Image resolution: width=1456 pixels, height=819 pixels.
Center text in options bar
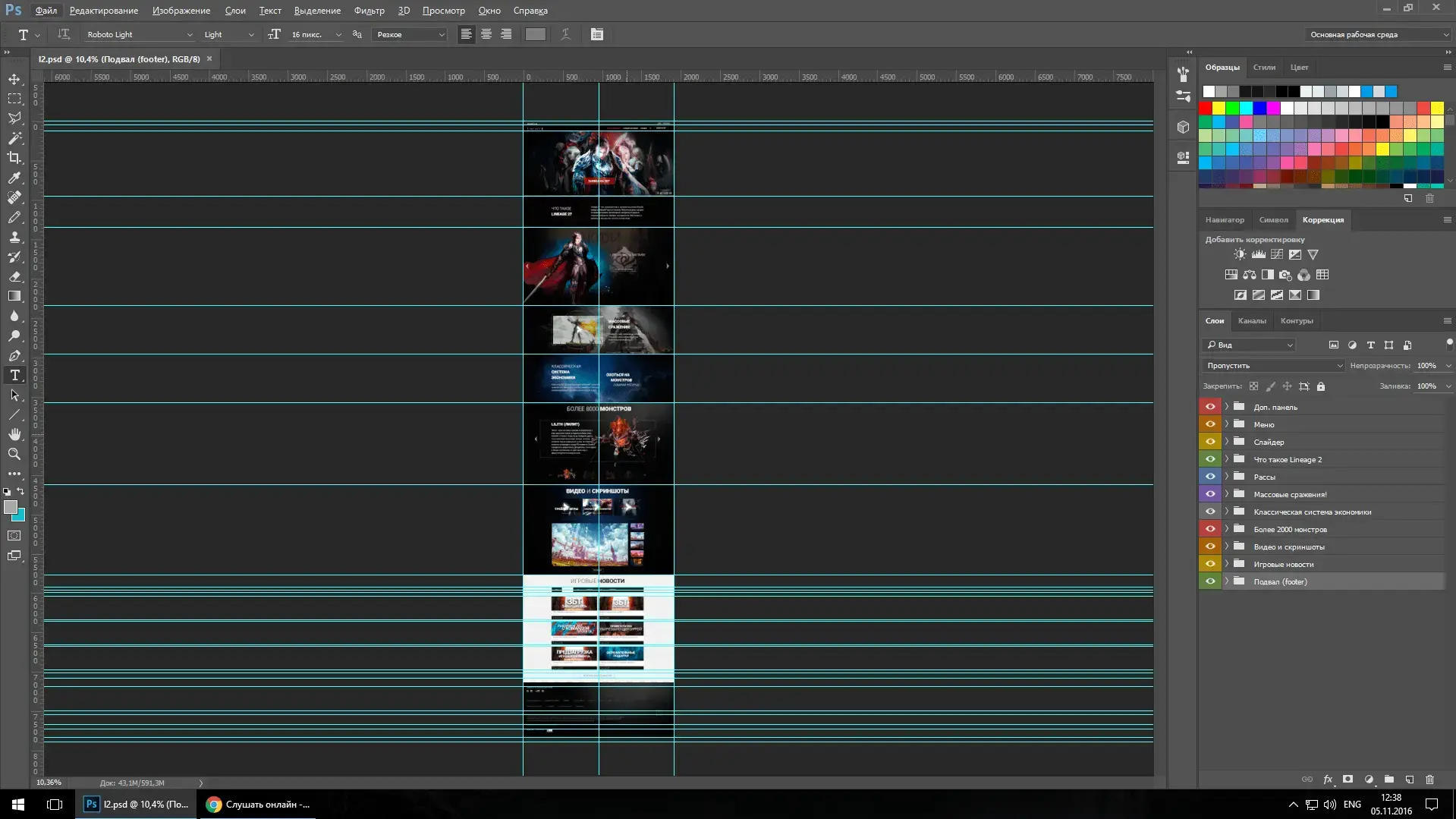(486, 34)
